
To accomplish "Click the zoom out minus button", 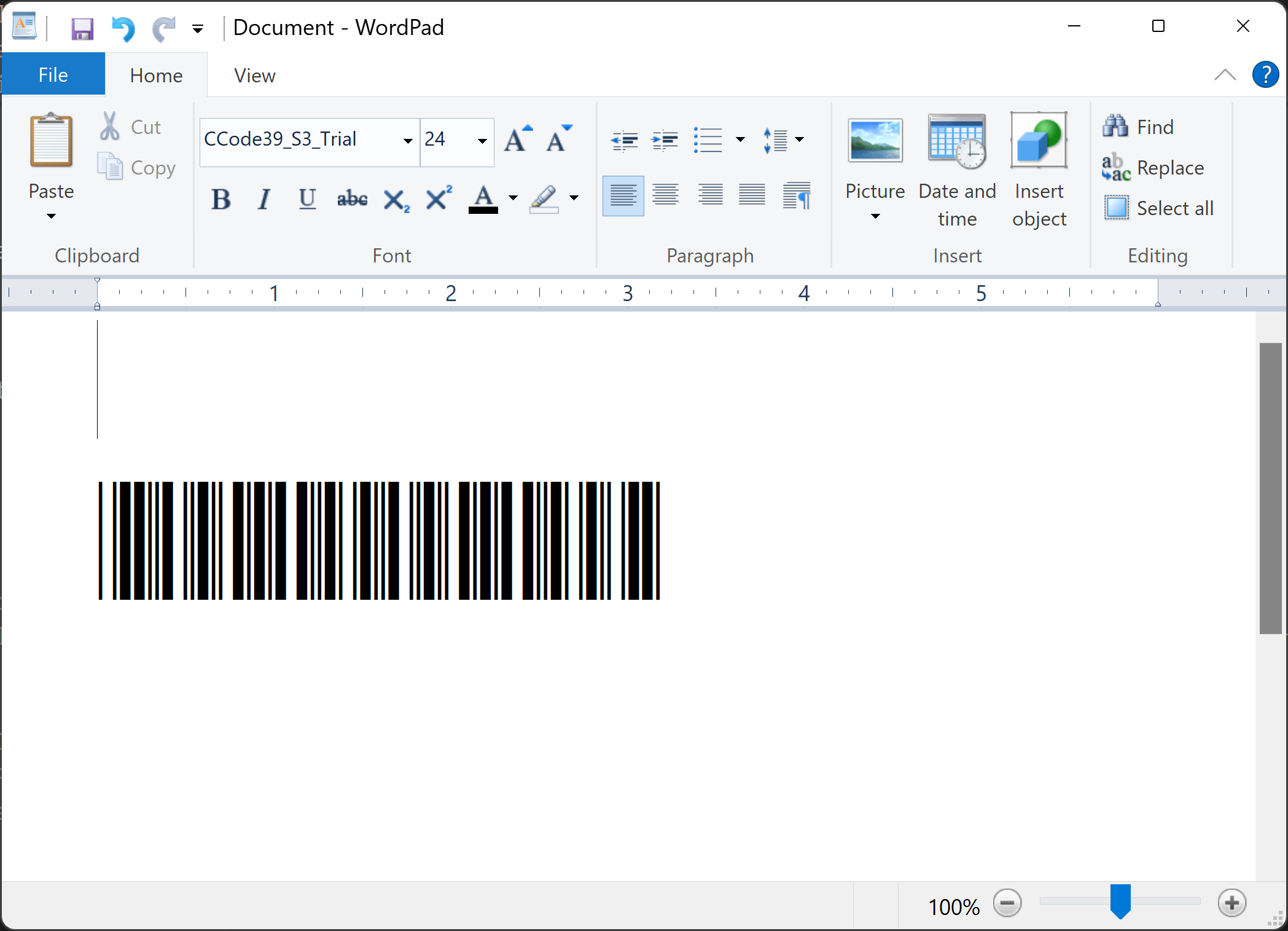I will coord(1007,903).
